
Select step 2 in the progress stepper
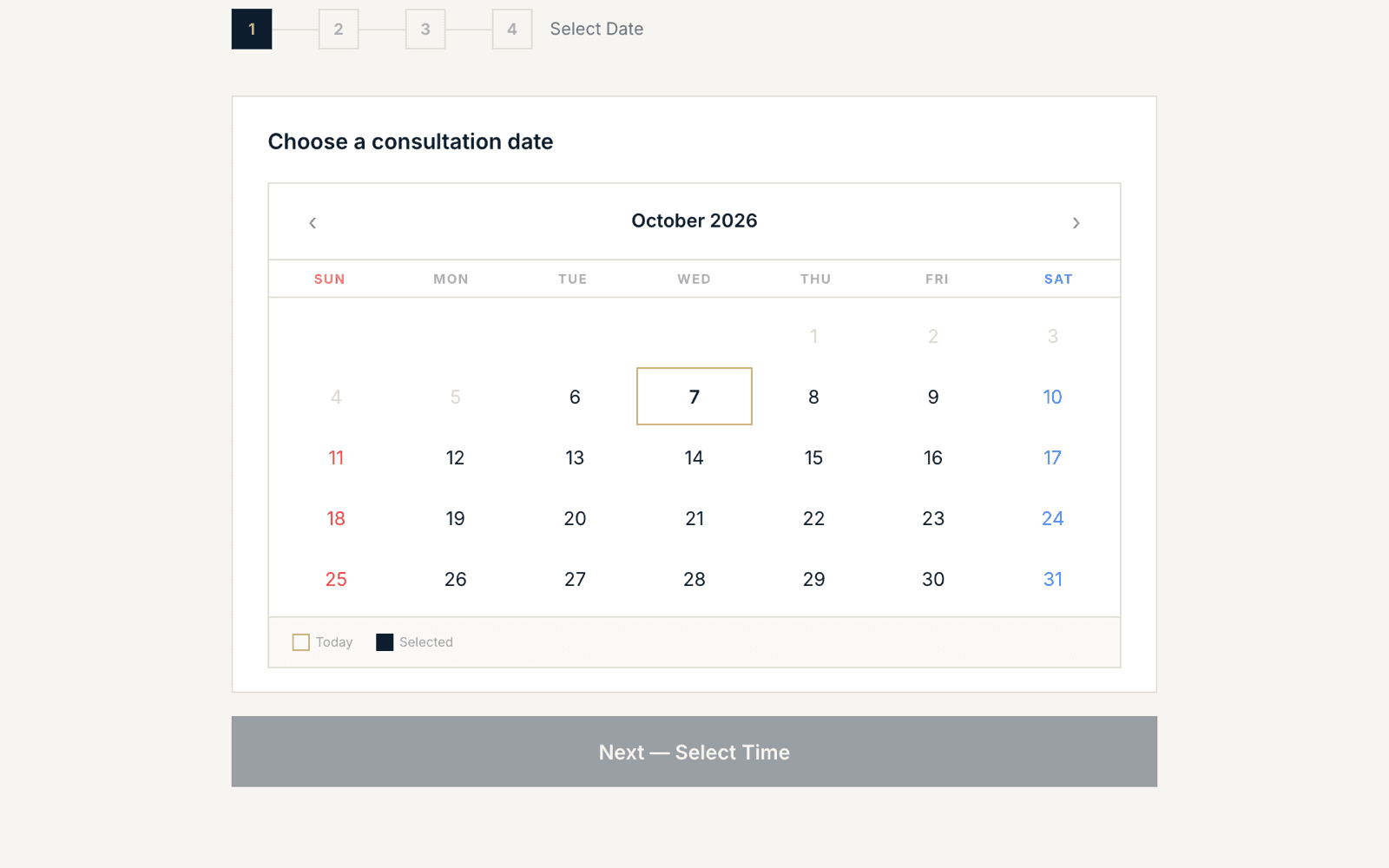339,30
